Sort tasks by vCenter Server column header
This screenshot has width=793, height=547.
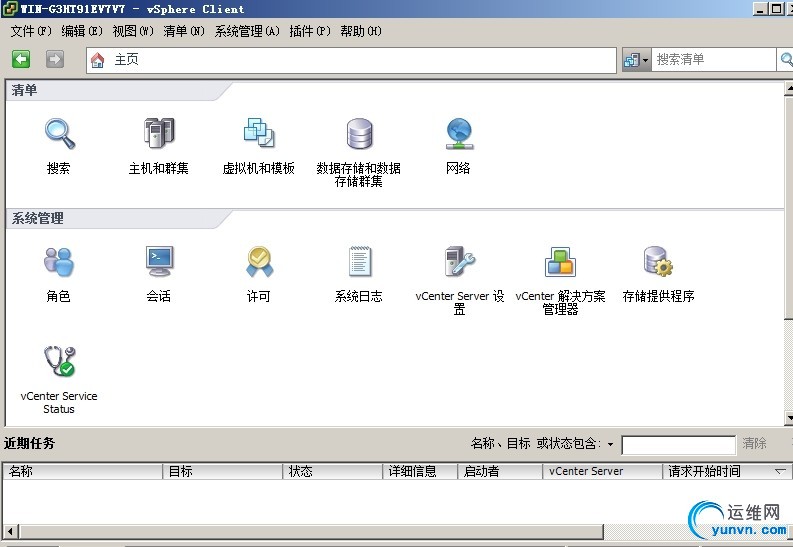click(x=603, y=471)
